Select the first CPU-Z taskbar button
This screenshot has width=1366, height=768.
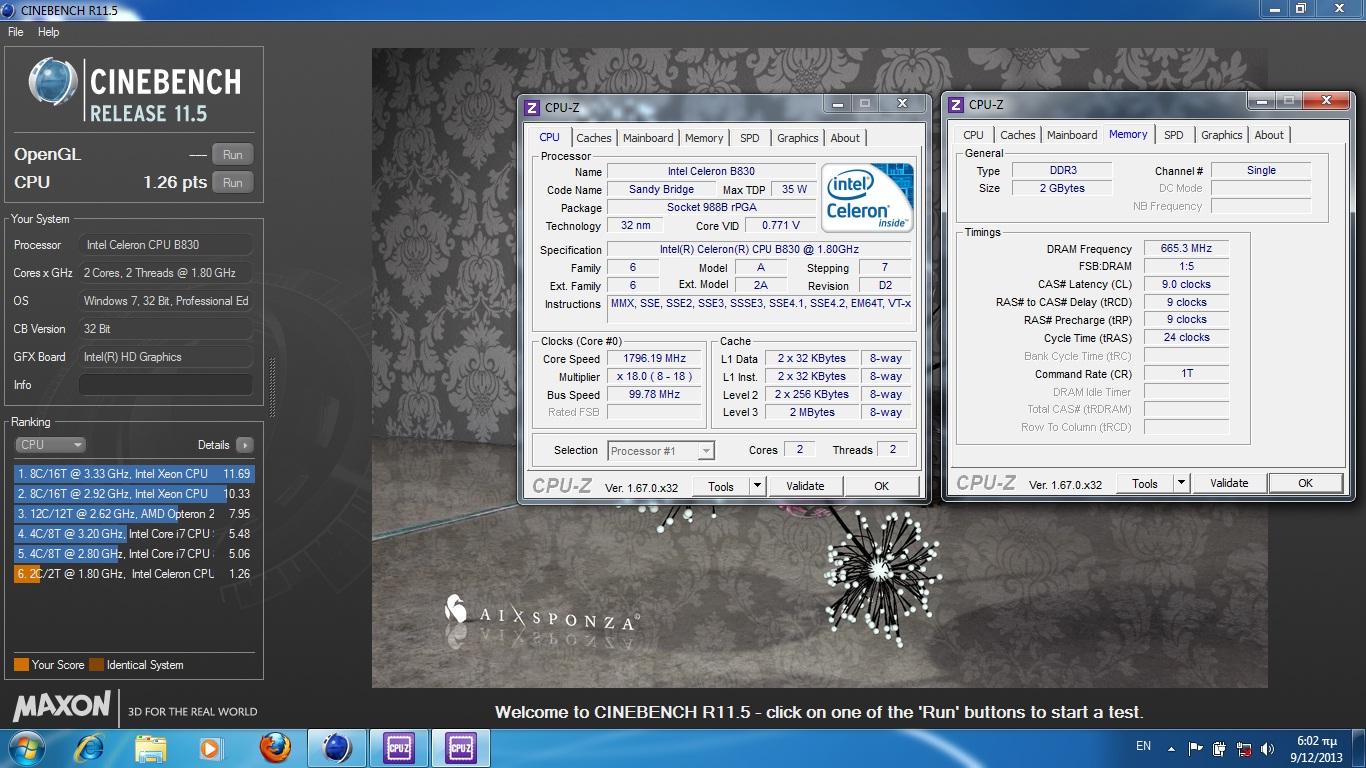pos(399,747)
